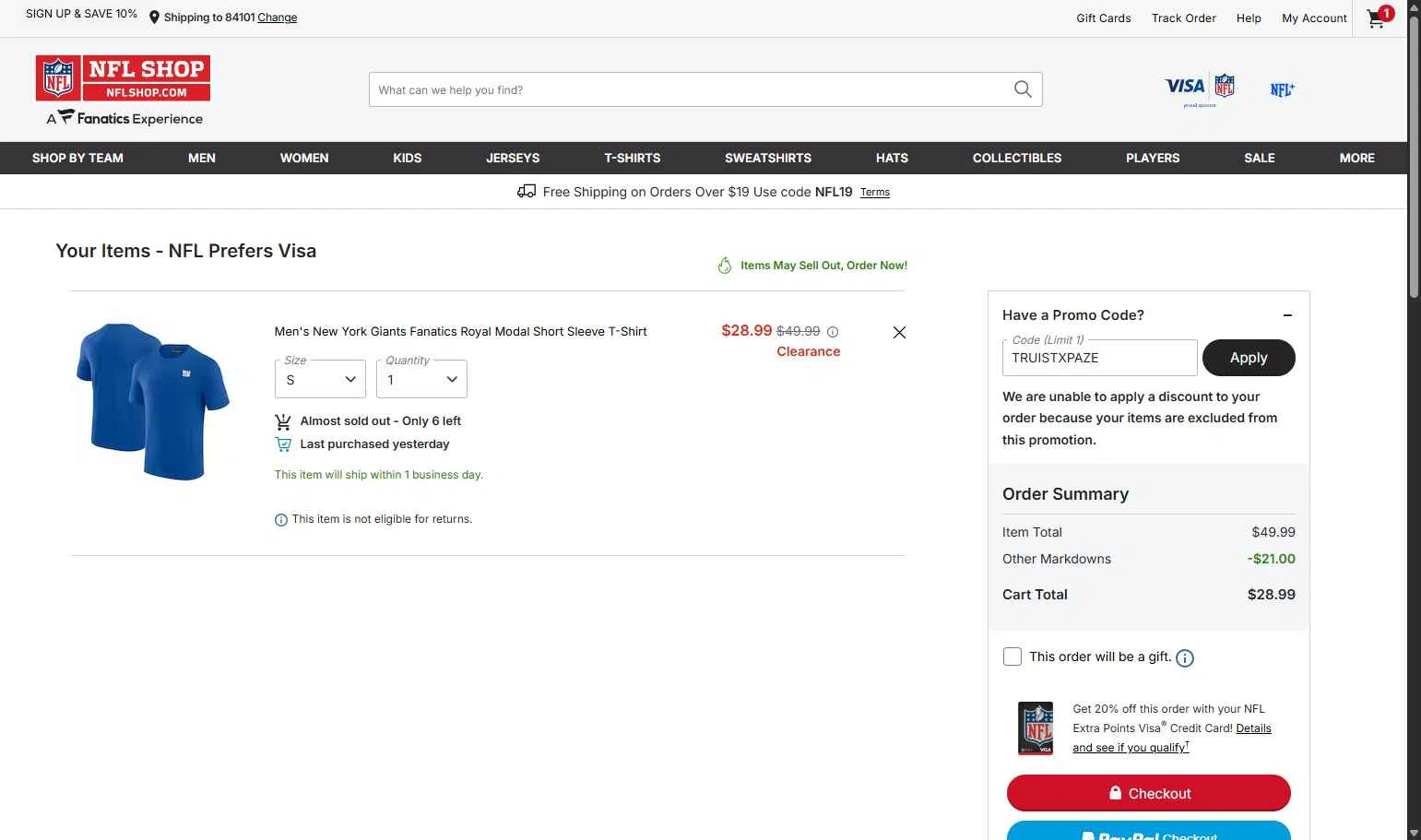Click the location pin icon

(154, 18)
